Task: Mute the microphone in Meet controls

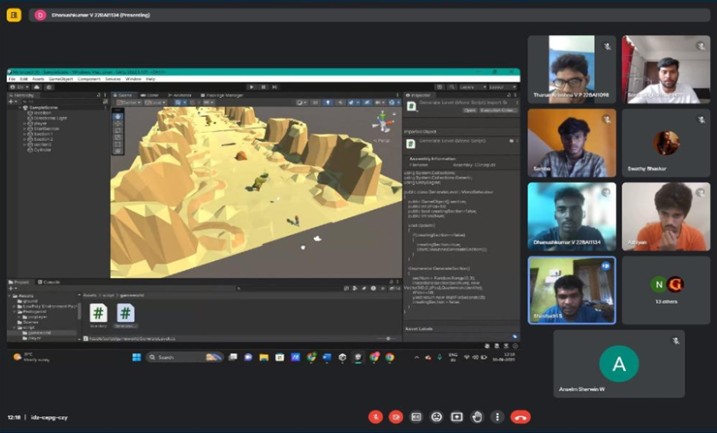Action: (376, 417)
